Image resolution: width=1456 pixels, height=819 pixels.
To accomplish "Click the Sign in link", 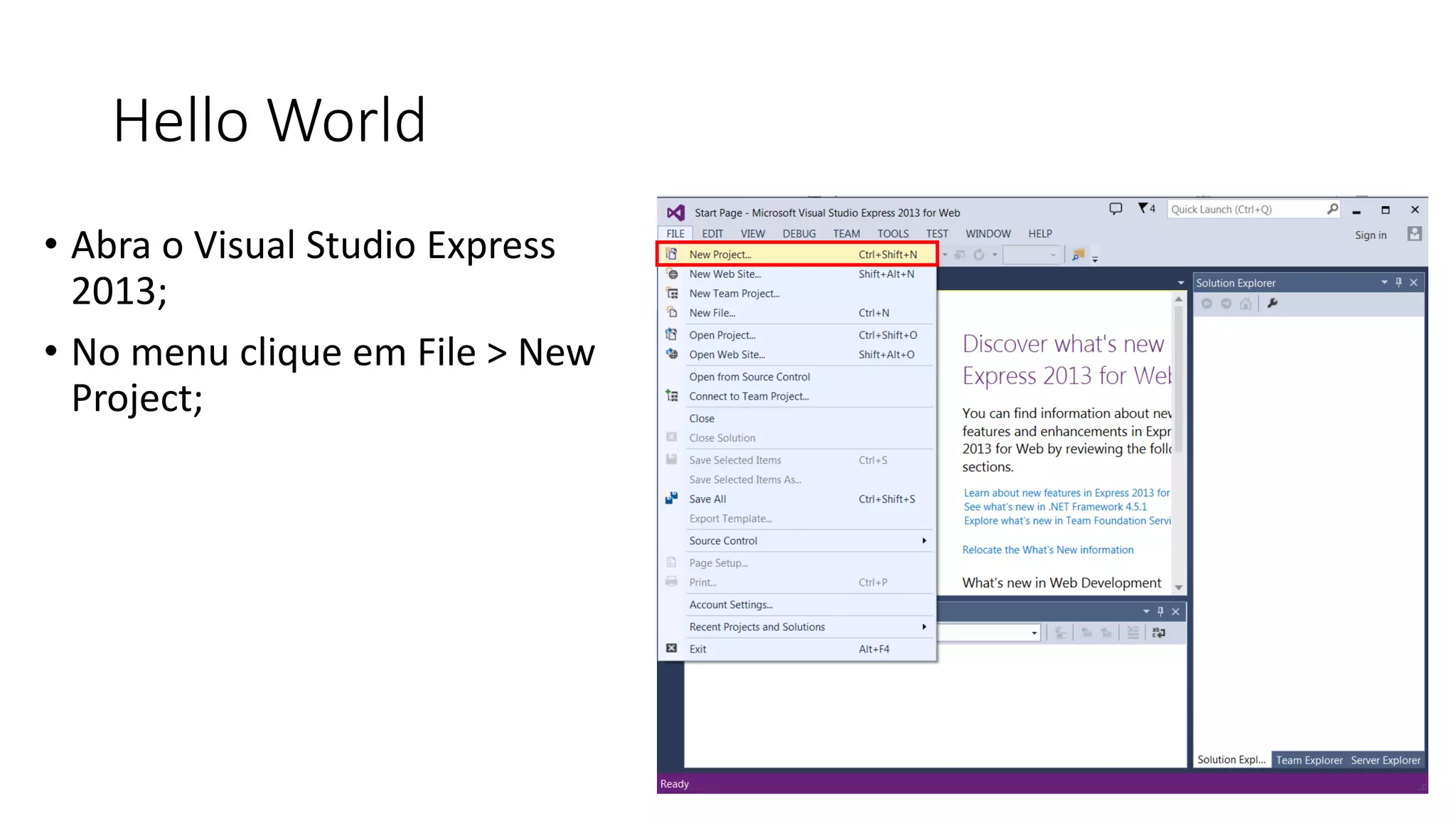I will [x=1371, y=235].
